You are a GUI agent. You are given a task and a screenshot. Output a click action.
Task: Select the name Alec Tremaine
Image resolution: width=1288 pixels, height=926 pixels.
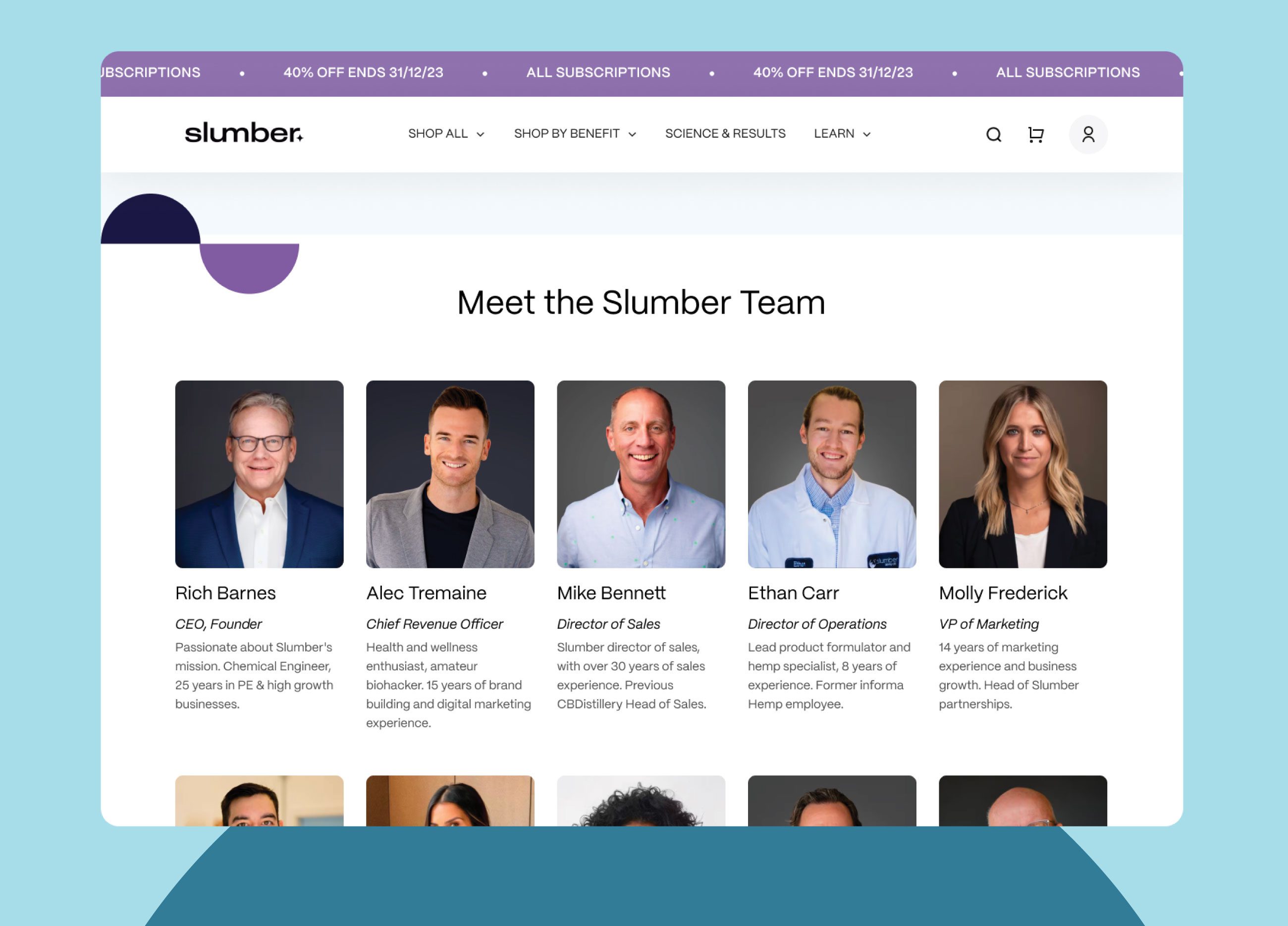pyautogui.click(x=426, y=593)
